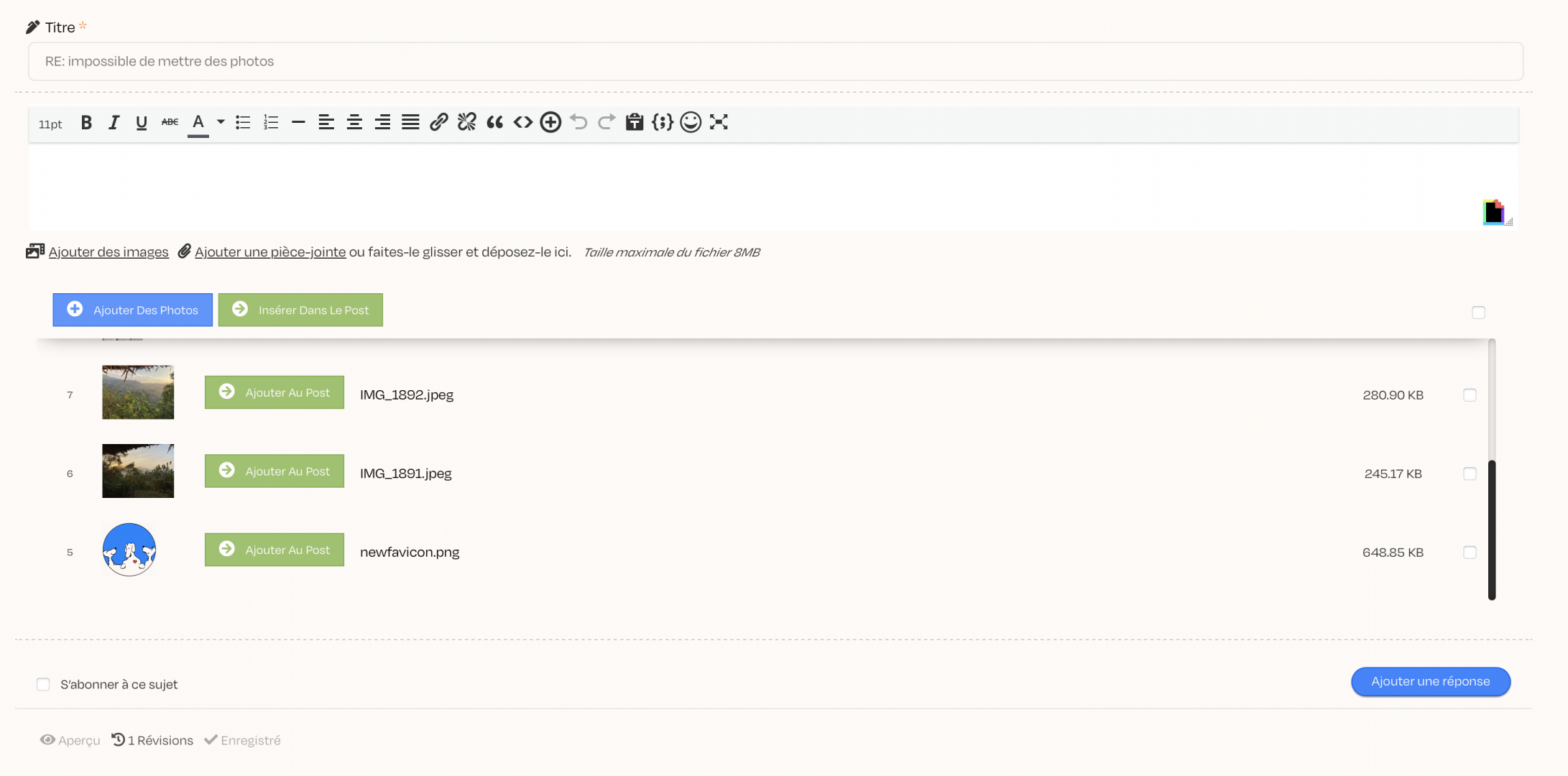Image resolution: width=1568 pixels, height=776 pixels.
Task: Toggle fullscreen editor mode
Action: point(719,123)
